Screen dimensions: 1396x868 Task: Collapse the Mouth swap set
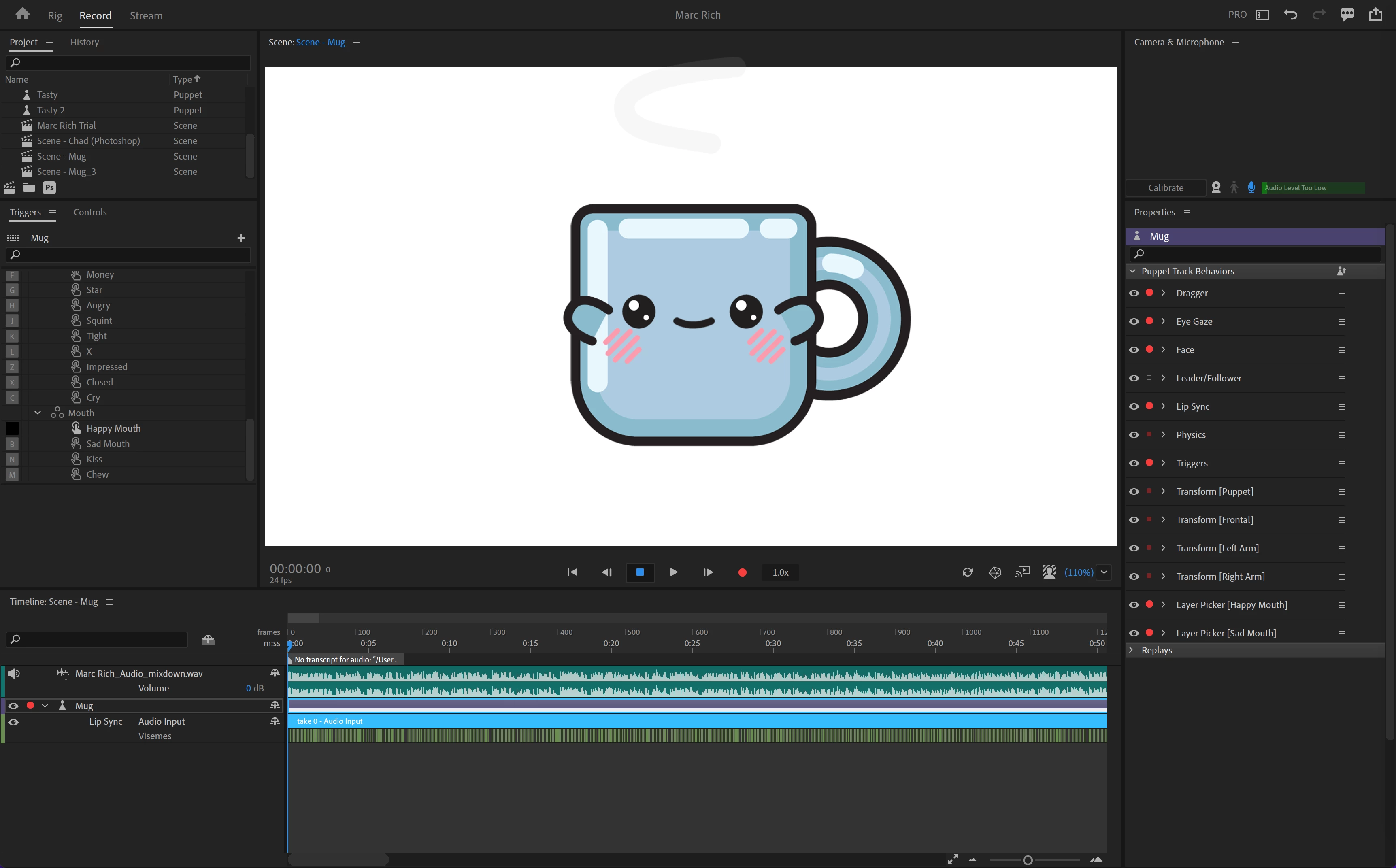(x=38, y=413)
